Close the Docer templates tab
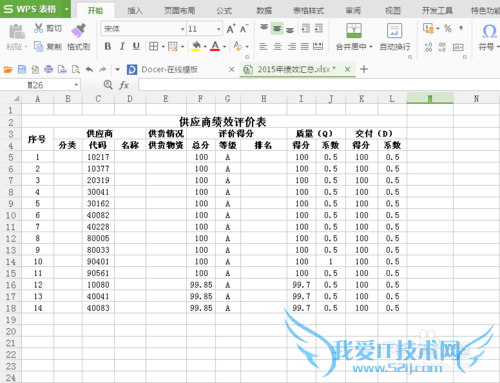The width and height of the screenshot is (500, 383). 231,69
